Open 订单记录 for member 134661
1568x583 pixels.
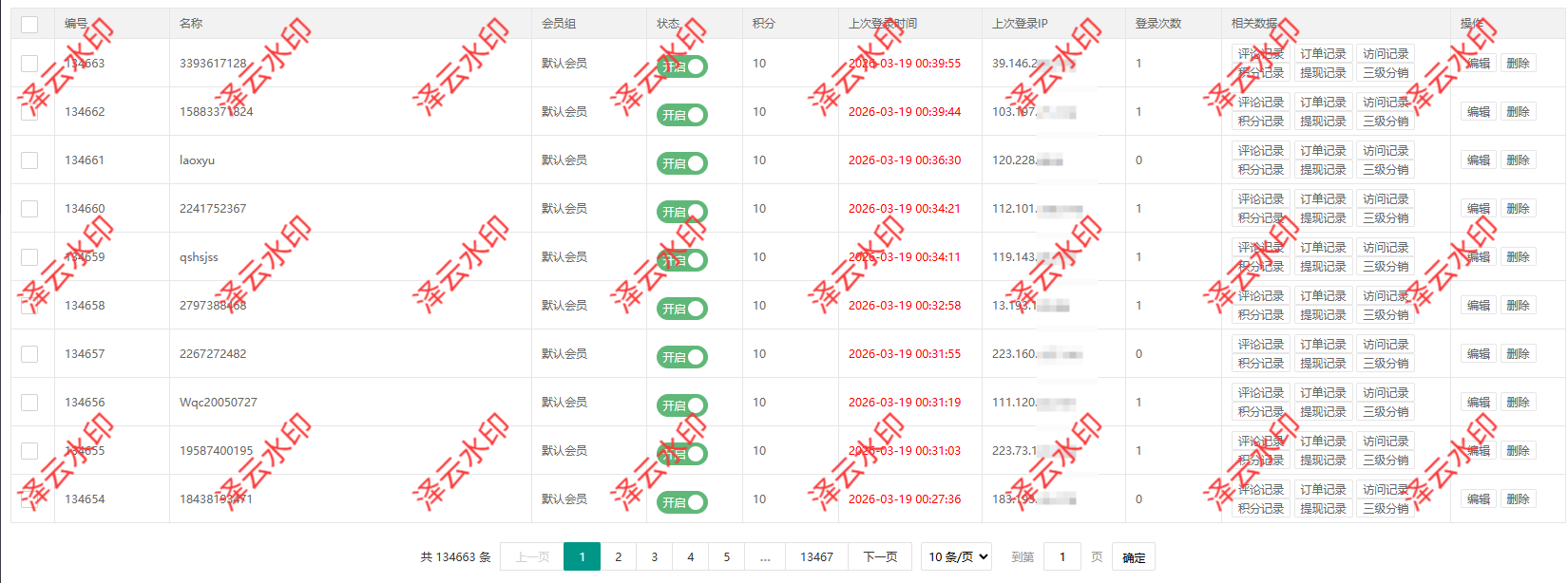[x=1323, y=151]
